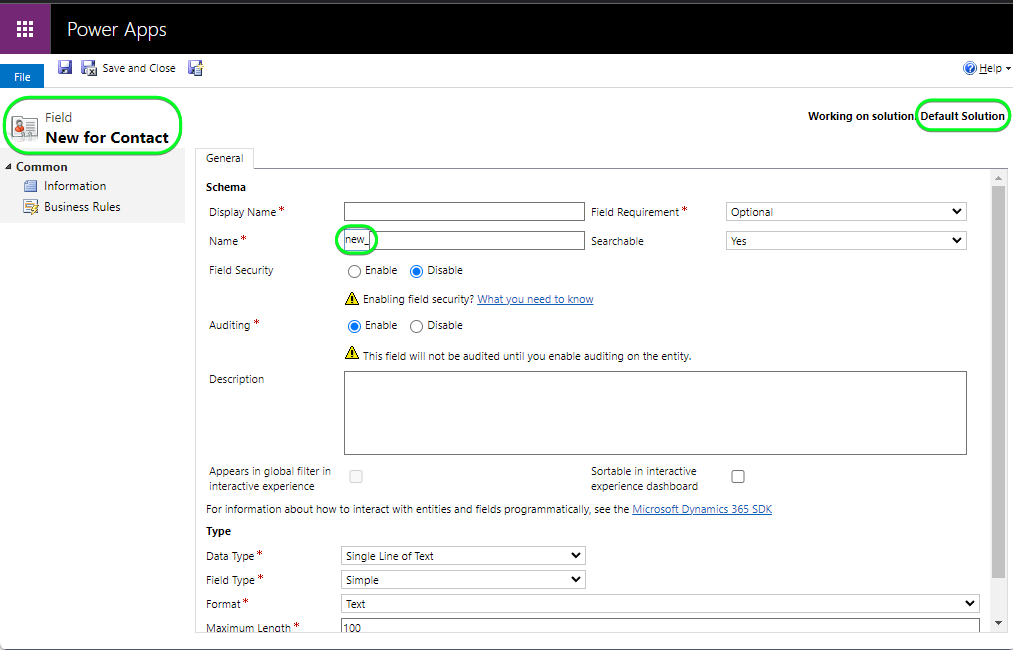Click the Save and Close icon
This screenshot has width=1013, height=650.
(89, 68)
